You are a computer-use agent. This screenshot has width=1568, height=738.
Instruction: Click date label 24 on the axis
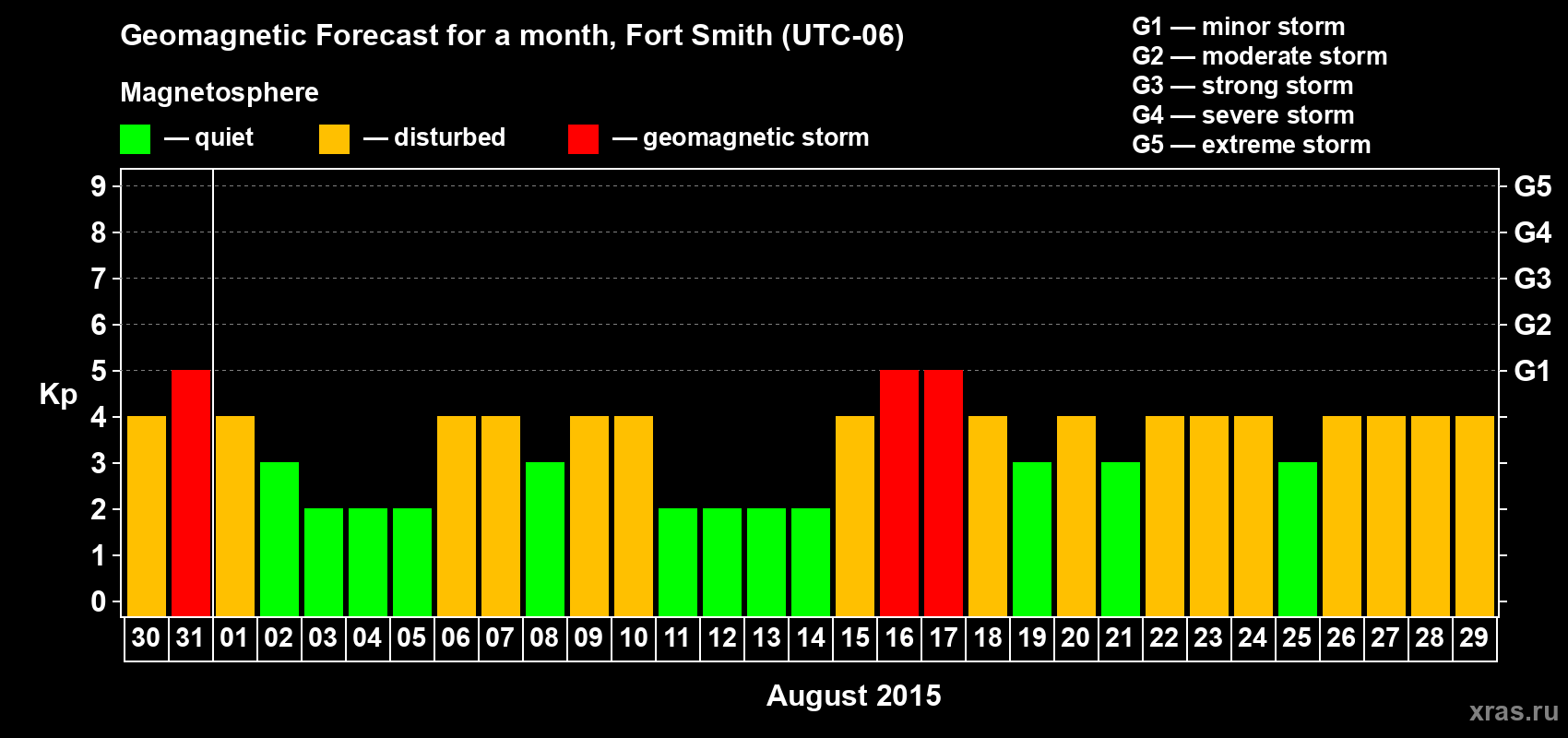tap(1253, 638)
